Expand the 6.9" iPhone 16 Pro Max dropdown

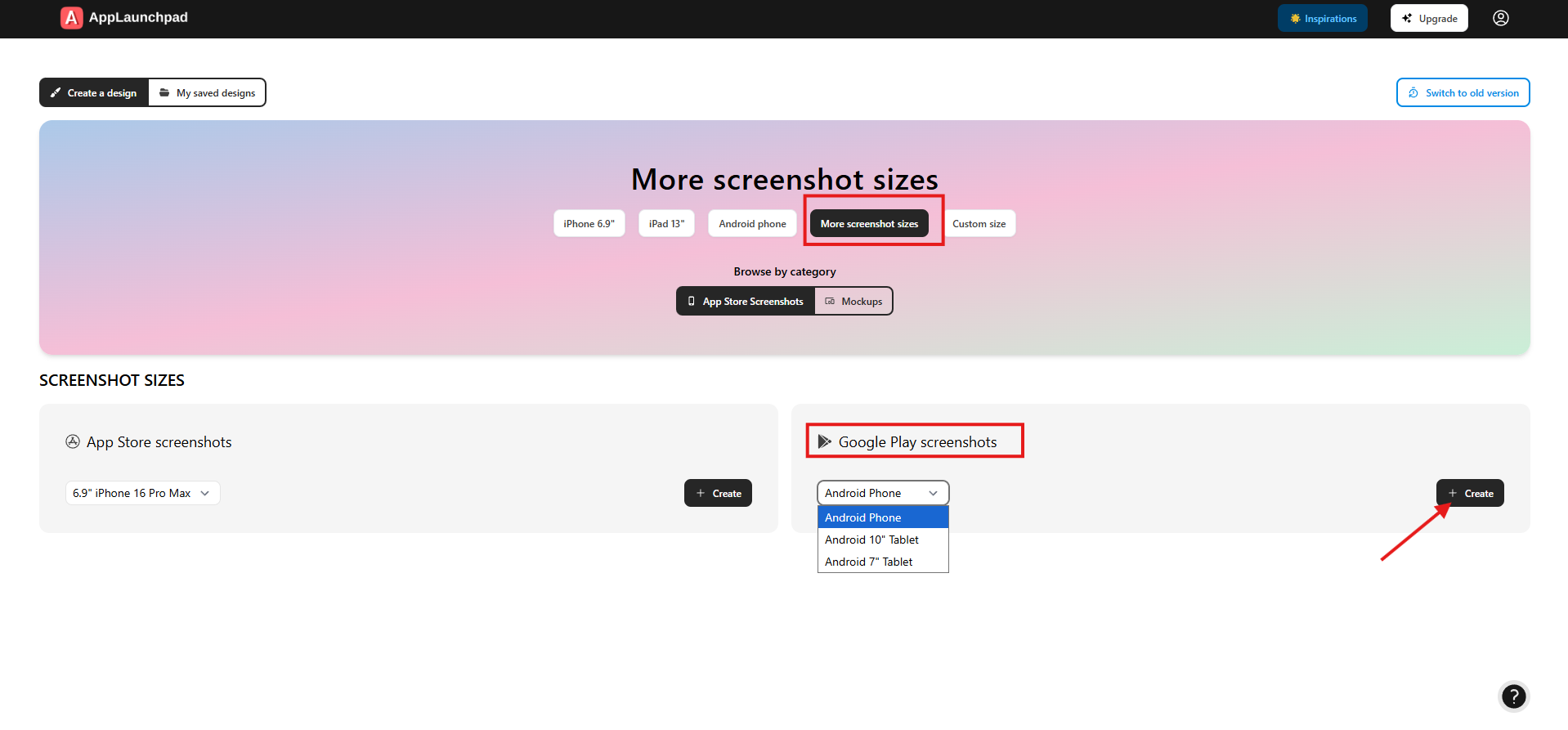coord(142,494)
